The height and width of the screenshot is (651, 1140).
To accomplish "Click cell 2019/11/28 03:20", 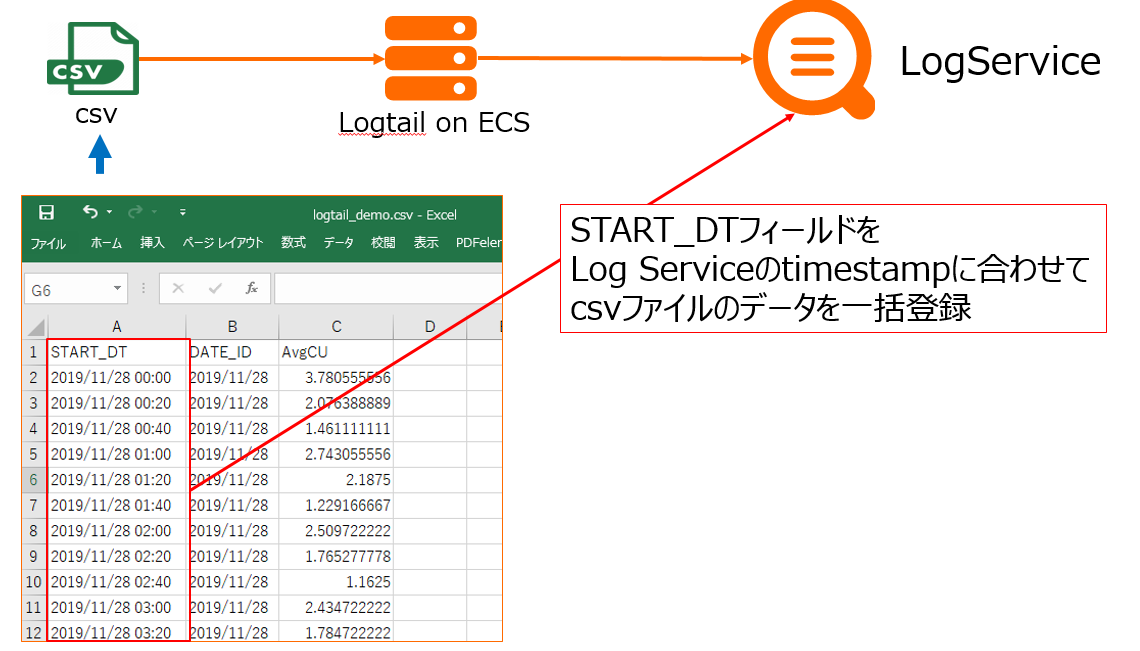I will pyautogui.click(x=116, y=632).
